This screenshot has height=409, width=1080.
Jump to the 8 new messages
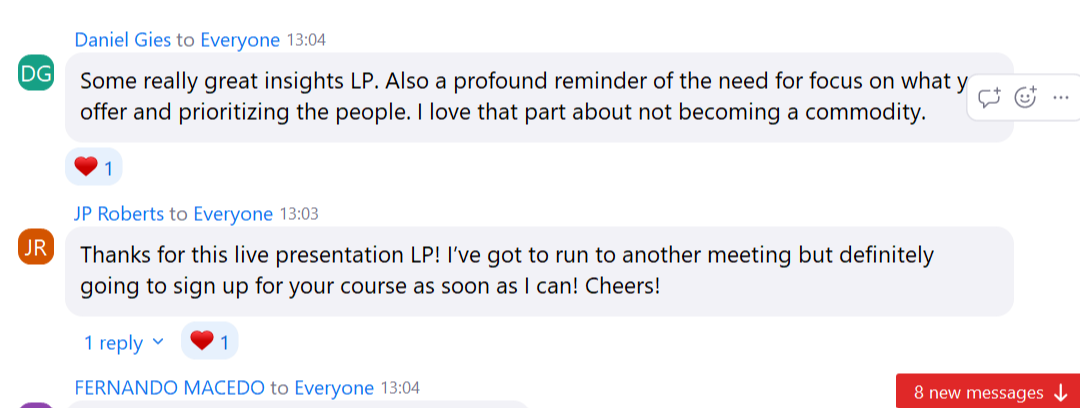click(987, 392)
